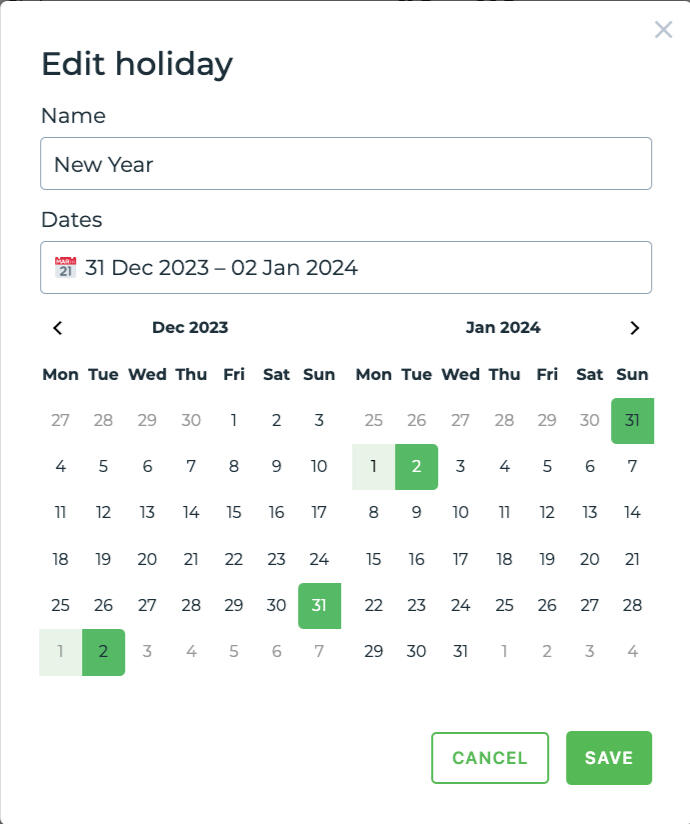
Task: Click the right navigation arrow to view February
Action: tap(634, 328)
